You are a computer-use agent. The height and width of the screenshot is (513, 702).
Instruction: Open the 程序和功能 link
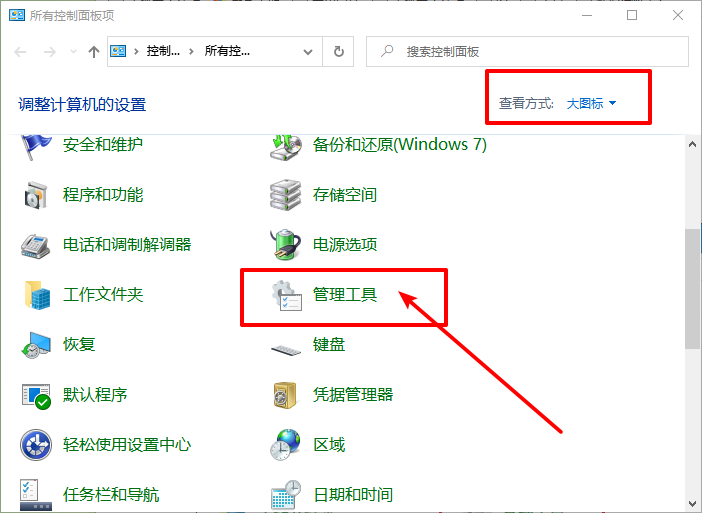coord(103,195)
